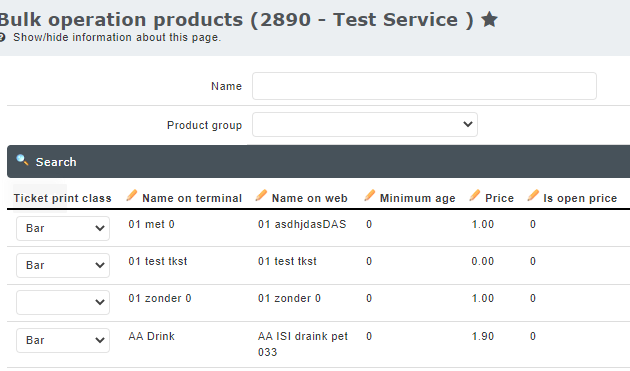Click Minimum age column header text
630x371 pixels.
tap(417, 198)
